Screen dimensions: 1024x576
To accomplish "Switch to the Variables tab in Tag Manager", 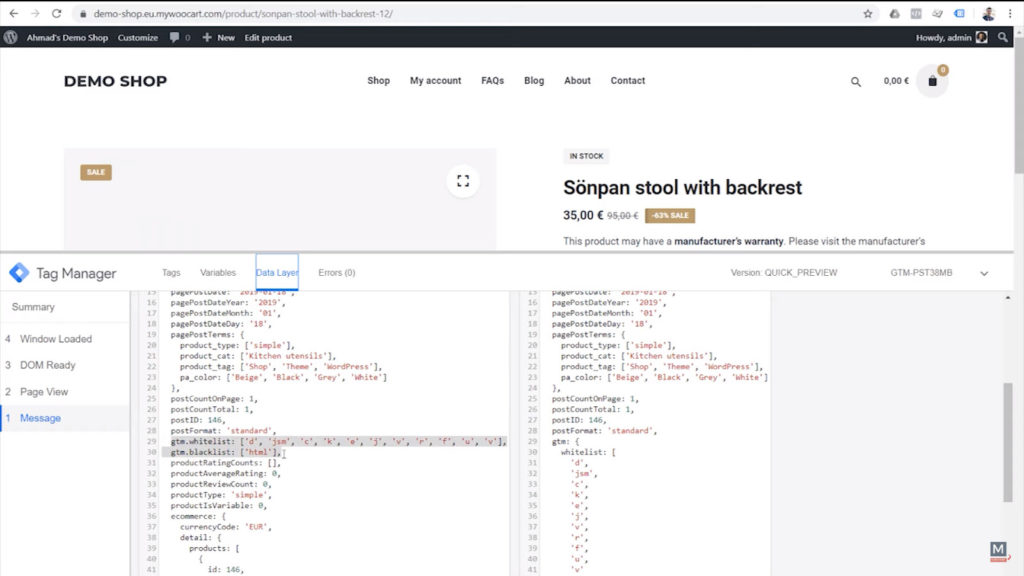I will [219, 272].
